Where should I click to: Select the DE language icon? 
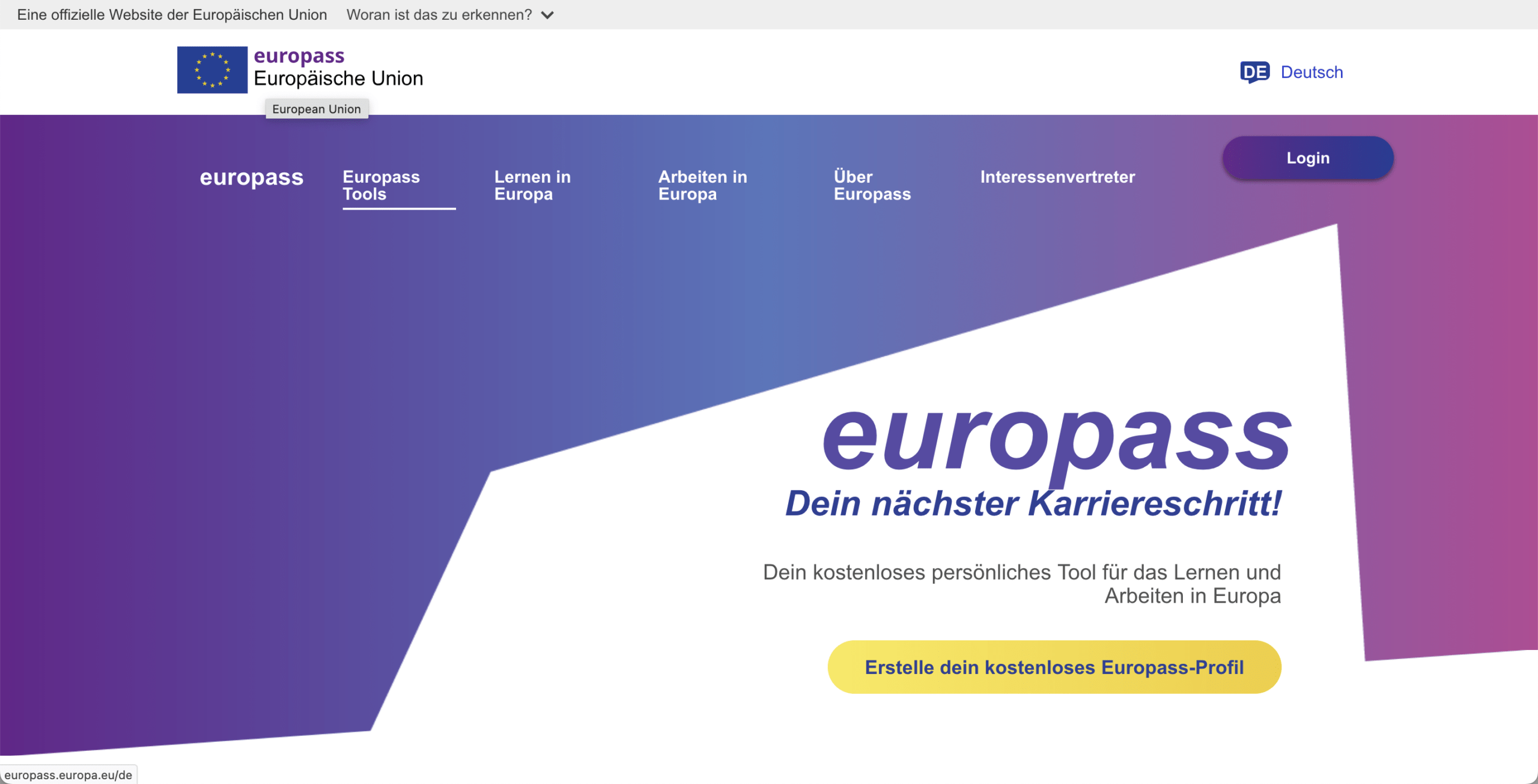click(x=1256, y=72)
